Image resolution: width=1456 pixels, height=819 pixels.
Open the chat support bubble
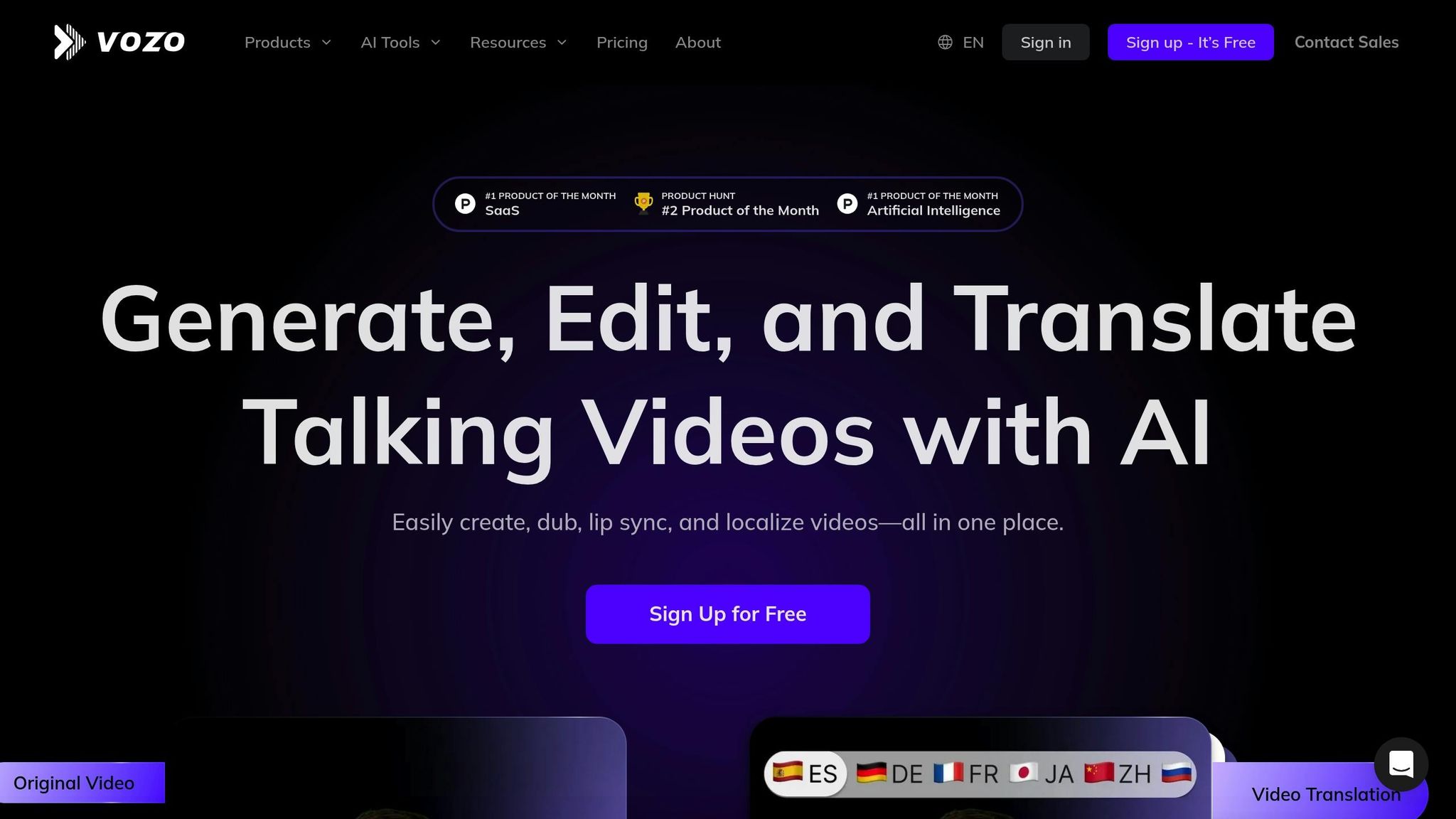pyautogui.click(x=1401, y=764)
